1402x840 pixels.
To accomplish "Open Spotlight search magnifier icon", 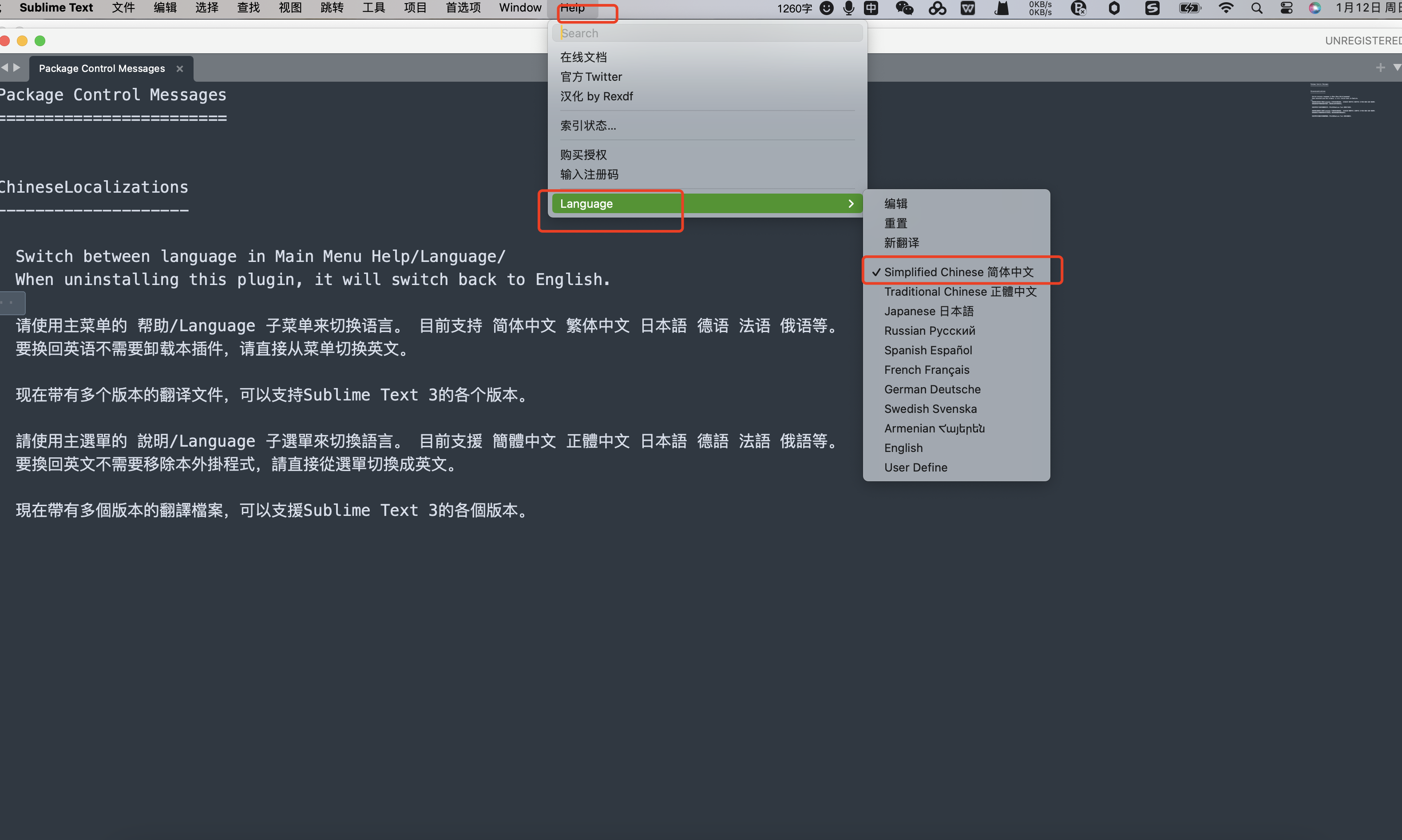I will 1256,8.
